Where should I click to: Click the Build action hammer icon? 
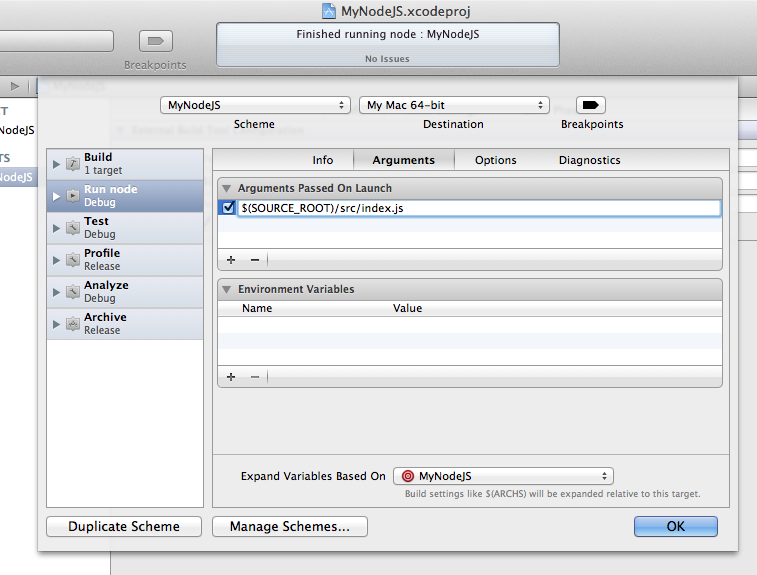point(73,164)
